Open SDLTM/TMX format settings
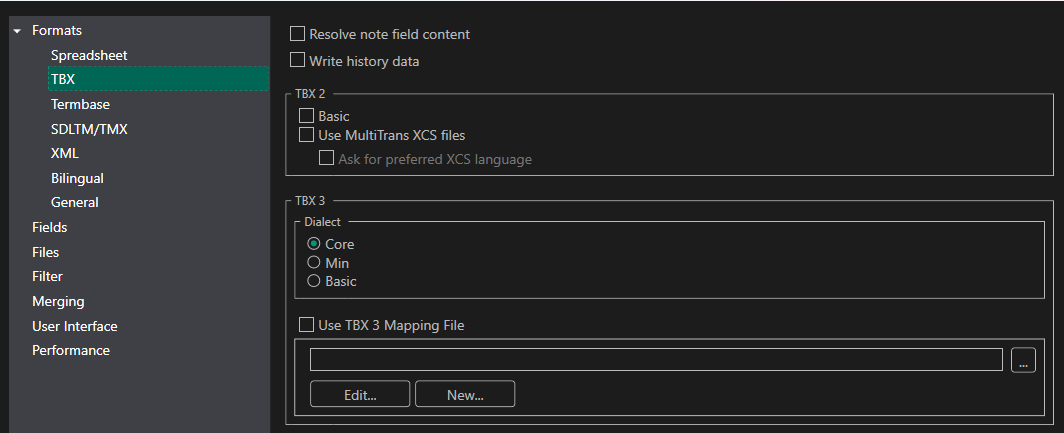Screen dimensions: 1064x433 [89, 129]
